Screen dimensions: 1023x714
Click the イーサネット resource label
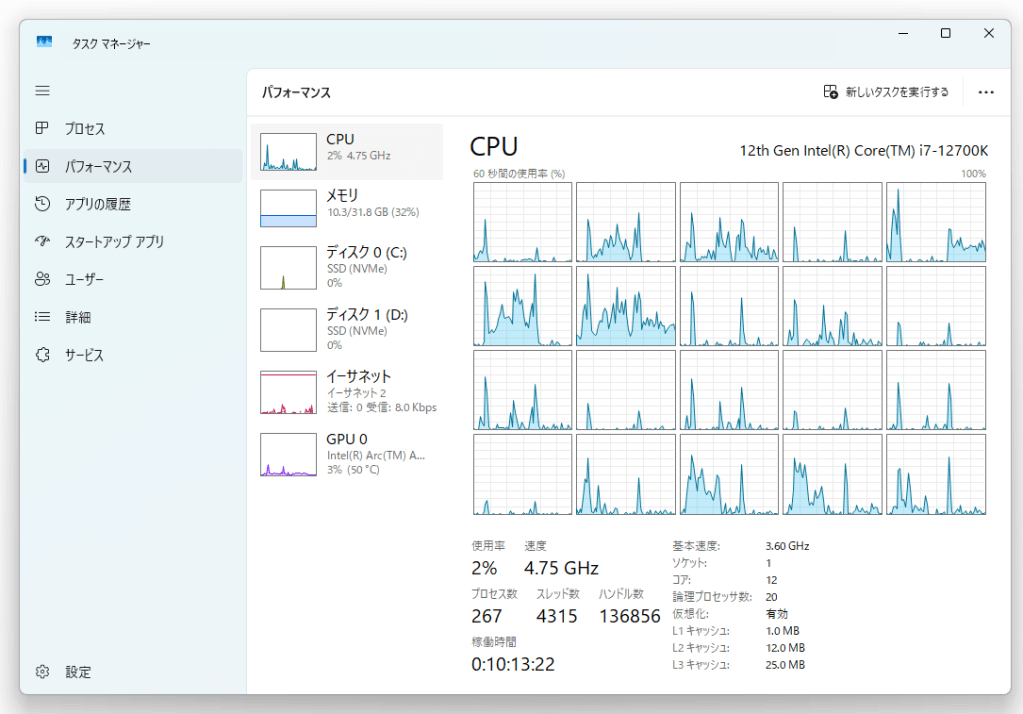pyautogui.click(x=358, y=377)
